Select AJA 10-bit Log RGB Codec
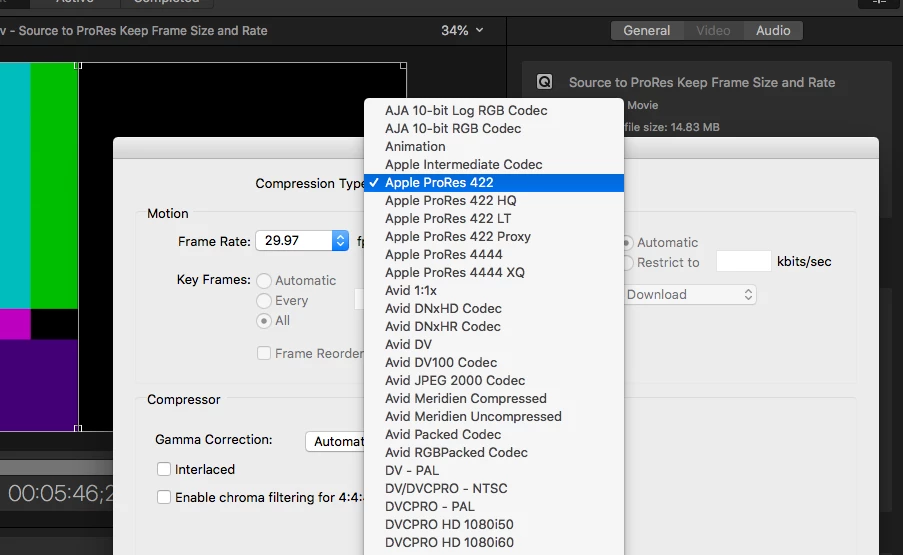The image size is (903, 555). click(494, 111)
